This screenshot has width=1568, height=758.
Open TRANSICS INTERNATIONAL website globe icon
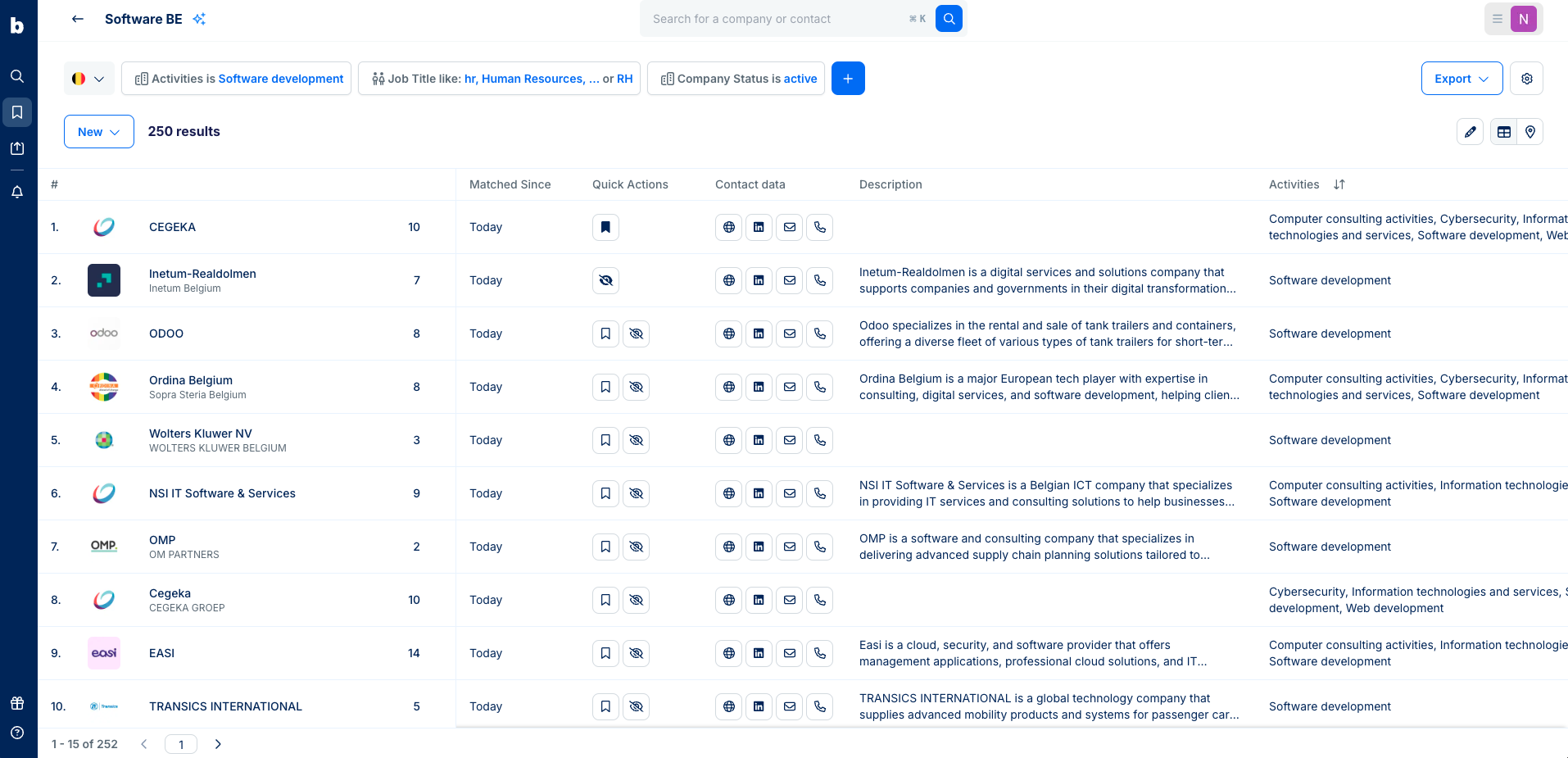pos(729,706)
